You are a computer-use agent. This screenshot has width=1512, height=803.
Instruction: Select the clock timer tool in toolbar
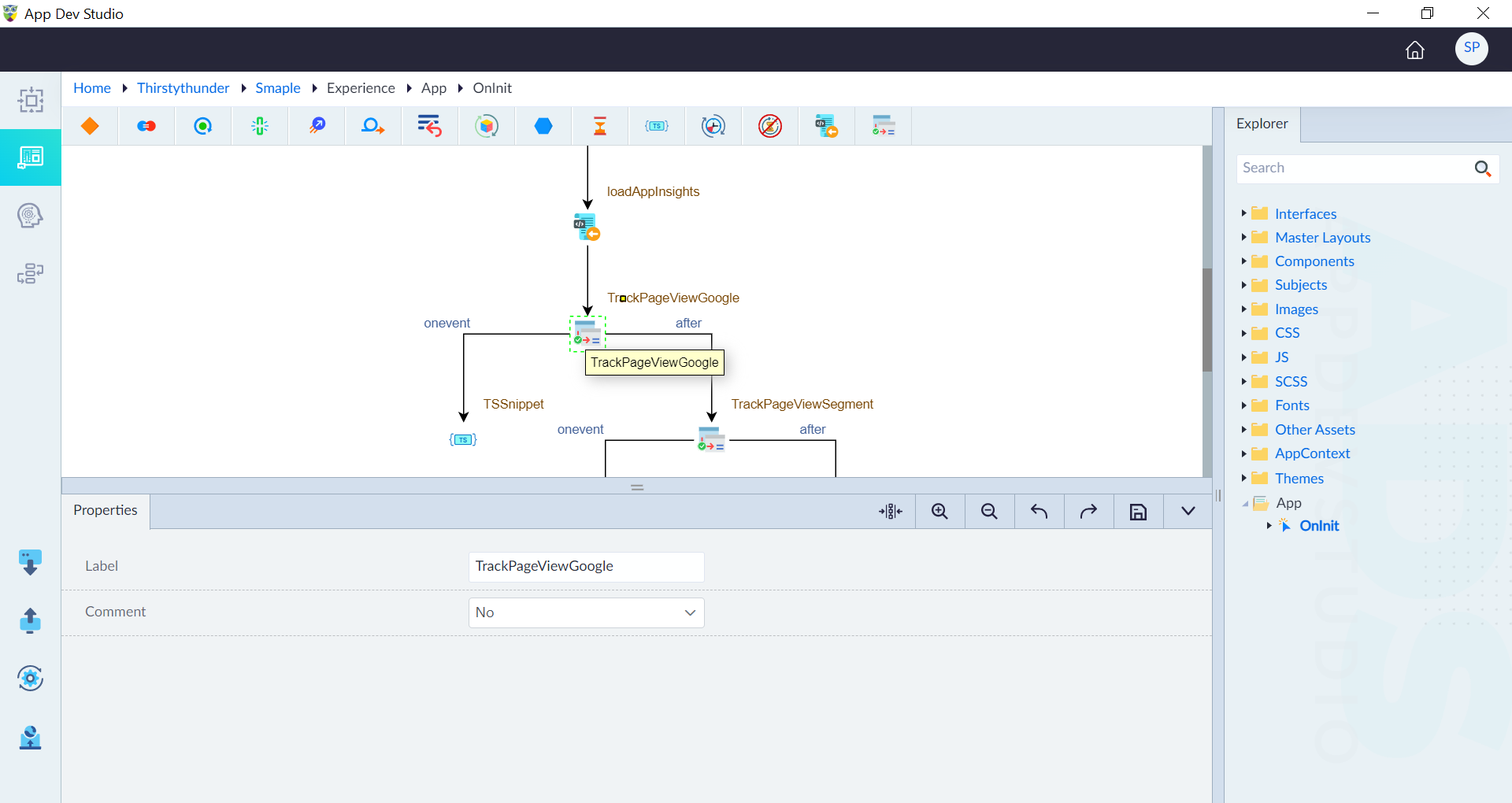[713, 126]
